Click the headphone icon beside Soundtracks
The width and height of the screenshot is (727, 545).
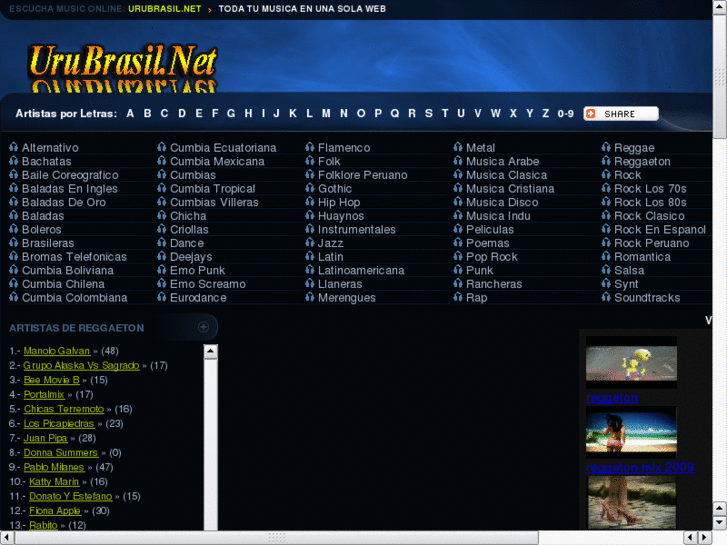(606, 297)
